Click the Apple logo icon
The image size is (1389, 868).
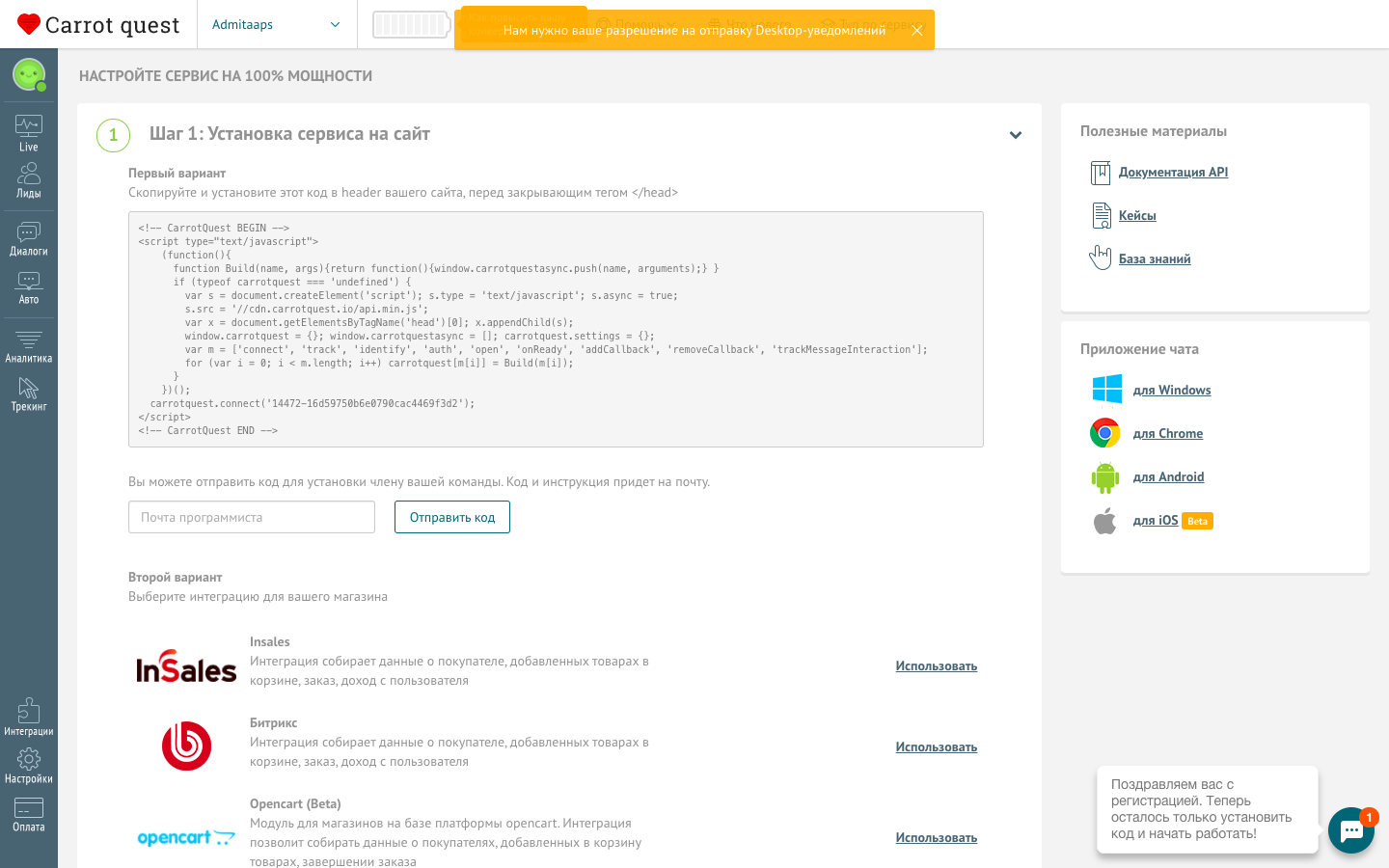(x=1105, y=521)
